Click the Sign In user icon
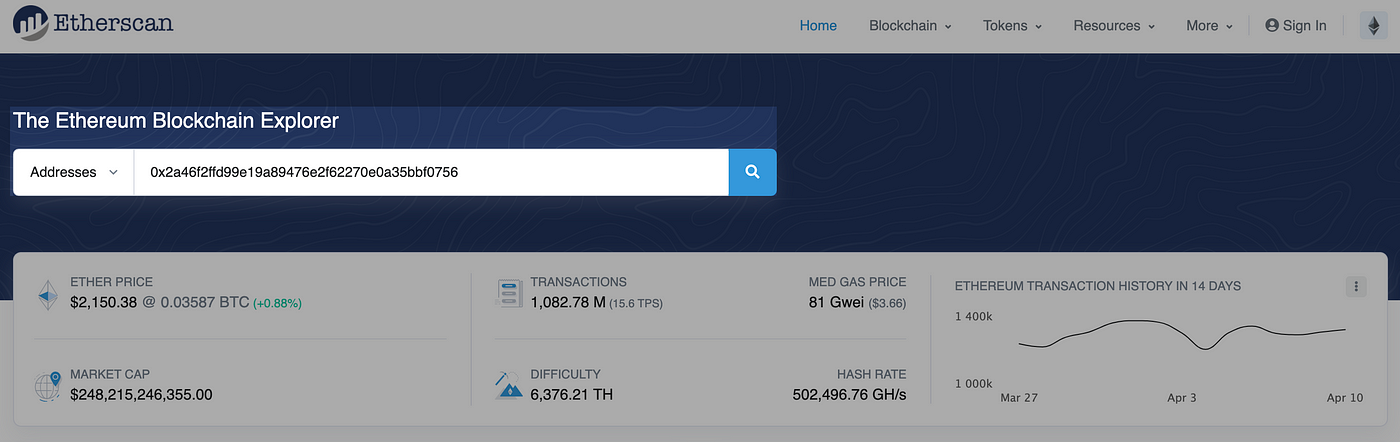The width and height of the screenshot is (1400, 442). coord(1272,26)
